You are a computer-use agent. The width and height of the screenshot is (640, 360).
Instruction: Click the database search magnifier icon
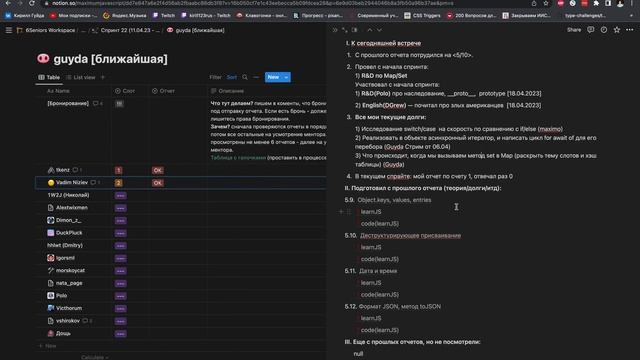point(245,77)
